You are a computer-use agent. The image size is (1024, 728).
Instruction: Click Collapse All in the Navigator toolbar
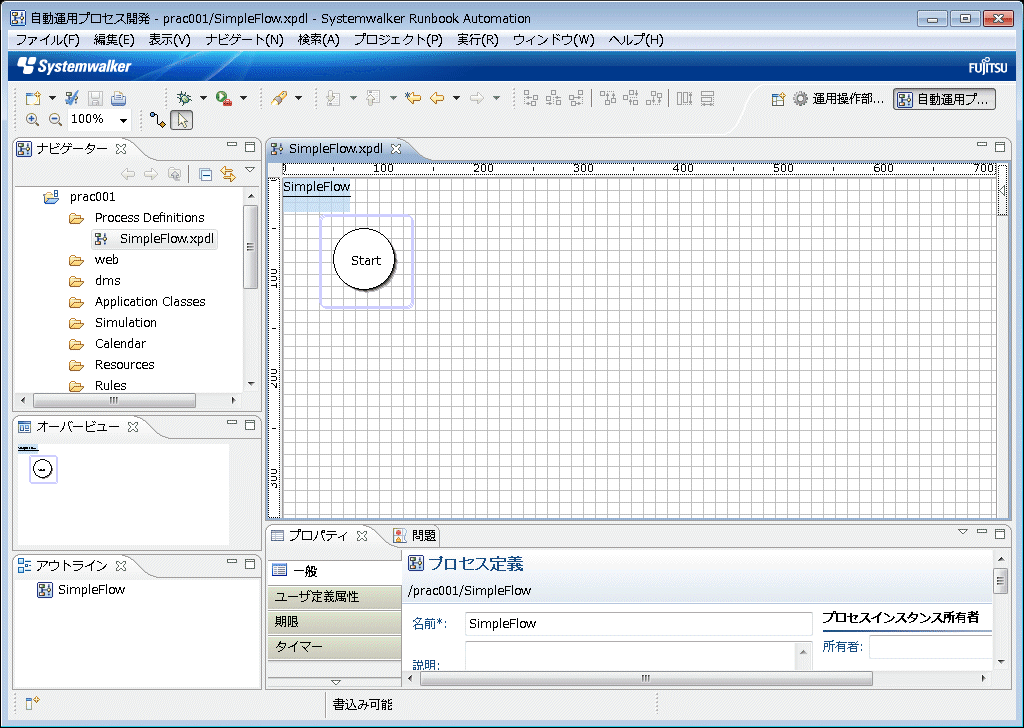point(205,174)
